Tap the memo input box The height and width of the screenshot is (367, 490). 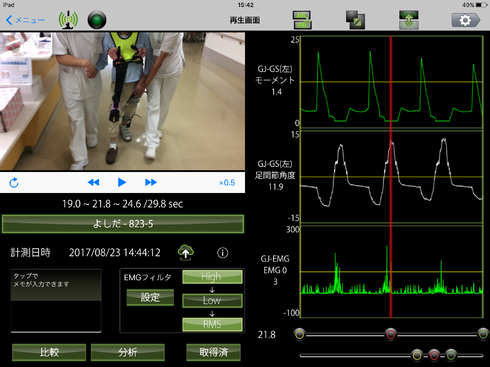coord(56,301)
